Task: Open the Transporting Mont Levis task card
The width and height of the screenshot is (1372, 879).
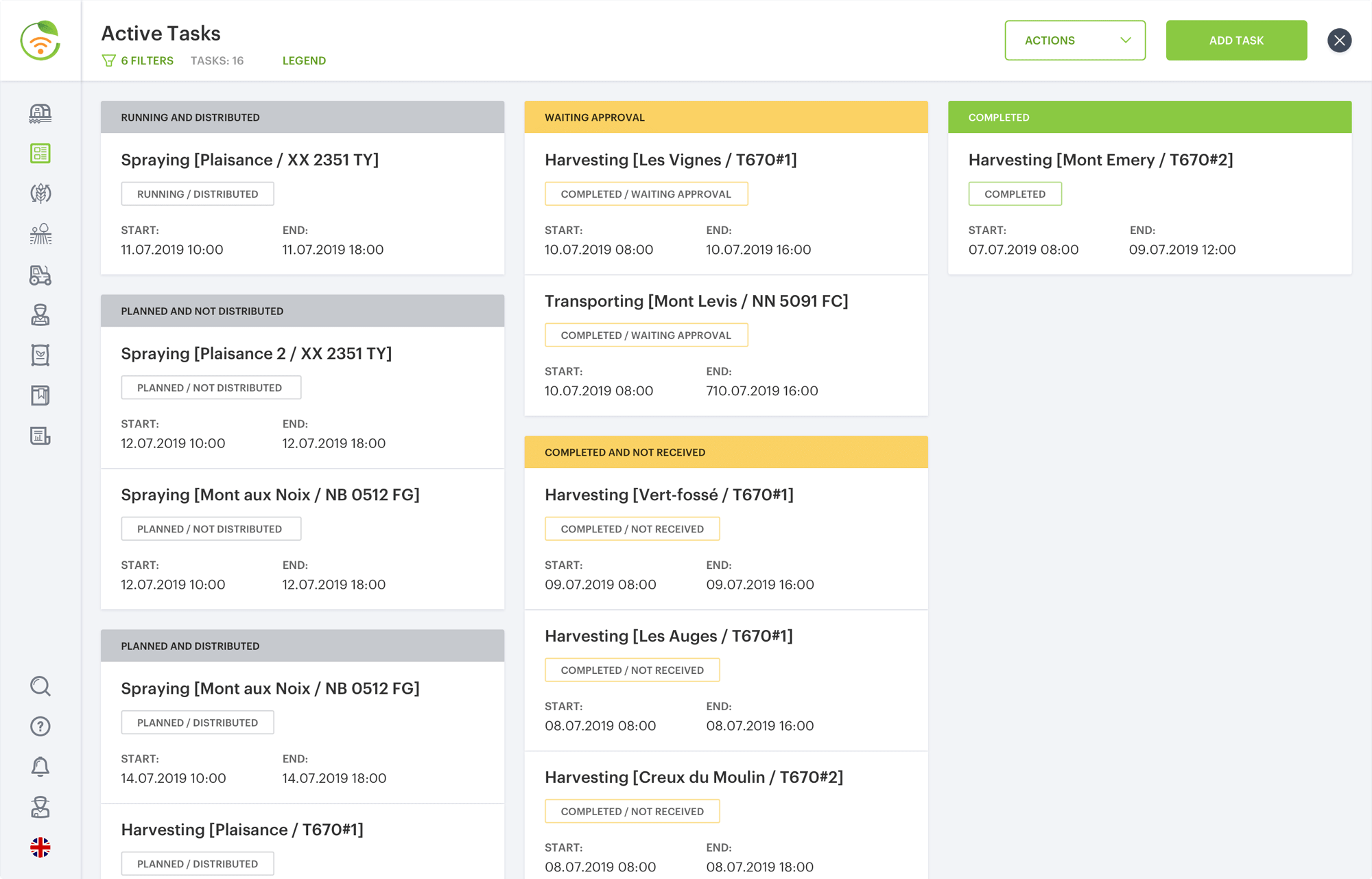Action: point(725,345)
